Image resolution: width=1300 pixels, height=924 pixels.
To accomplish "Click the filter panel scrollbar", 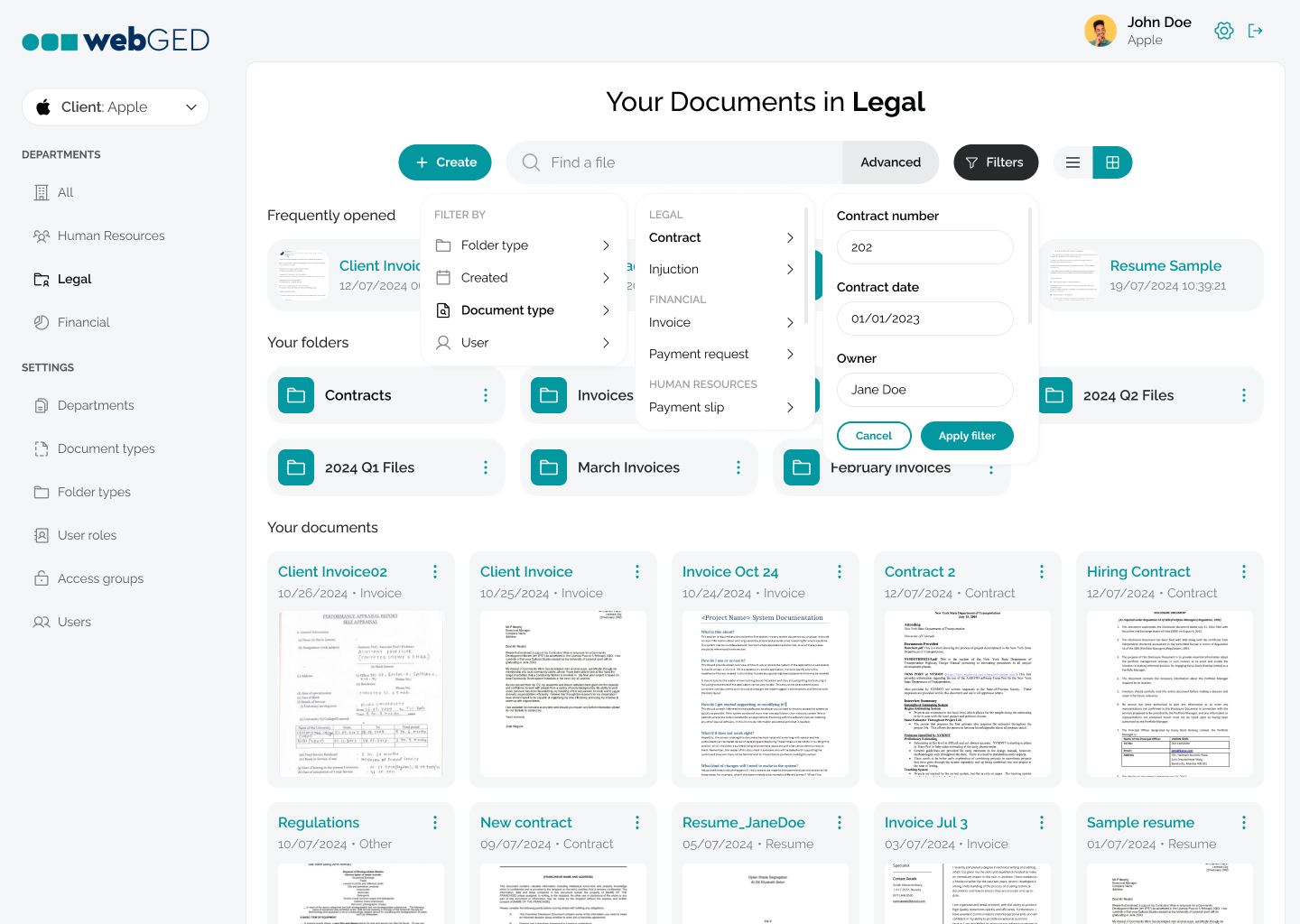I will tap(1029, 267).
